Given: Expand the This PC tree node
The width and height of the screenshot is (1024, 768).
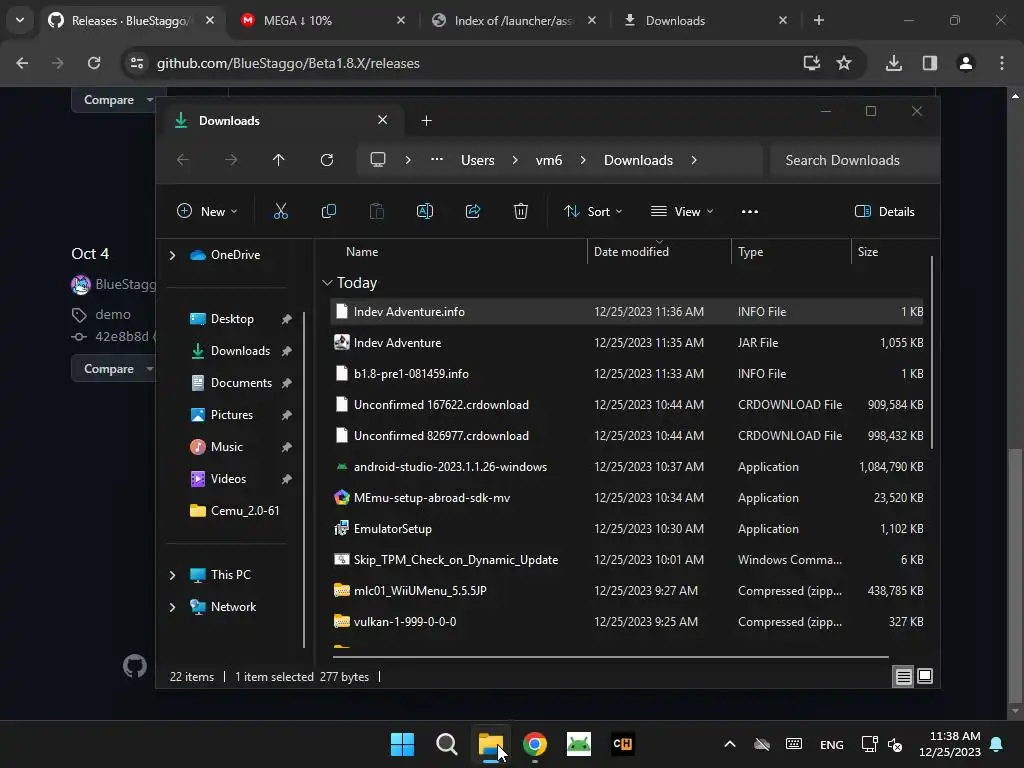Looking at the screenshot, I should coord(172,575).
